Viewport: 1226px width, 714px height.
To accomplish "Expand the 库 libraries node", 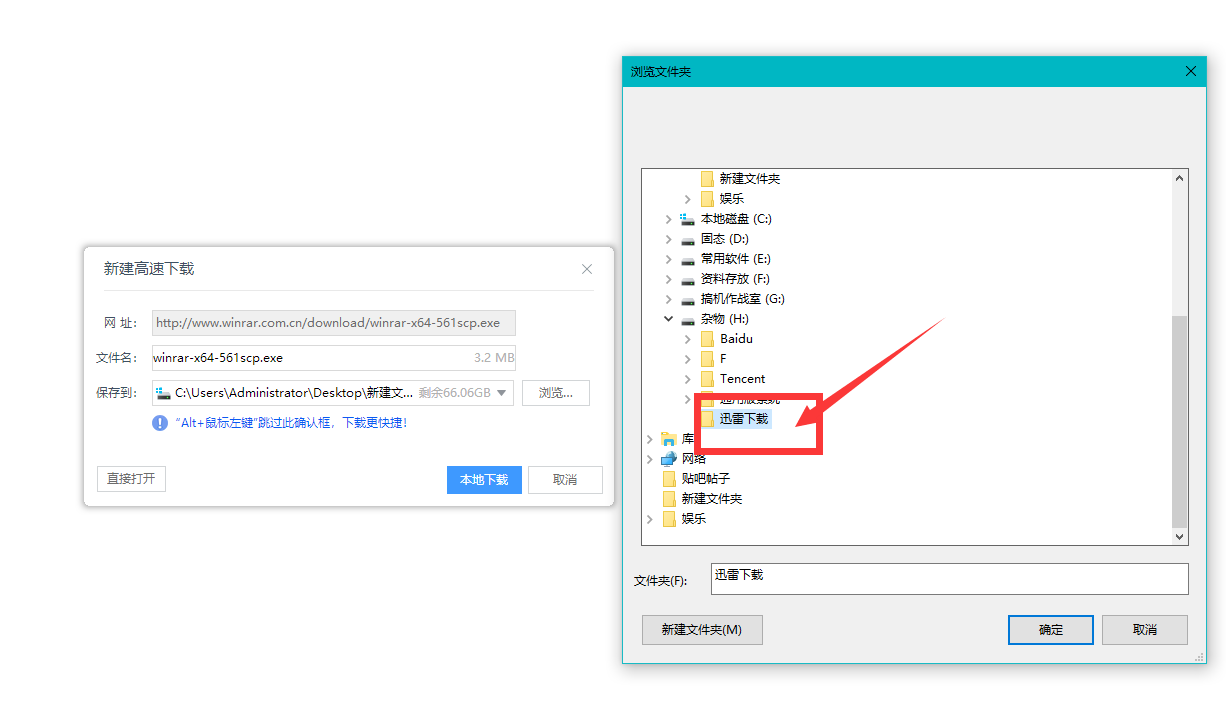I will coord(650,439).
